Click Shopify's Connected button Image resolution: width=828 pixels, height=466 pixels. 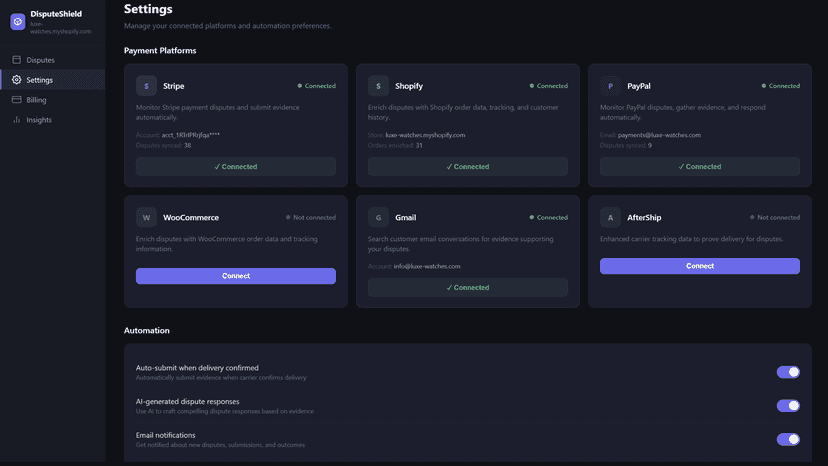(x=468, y=166)
